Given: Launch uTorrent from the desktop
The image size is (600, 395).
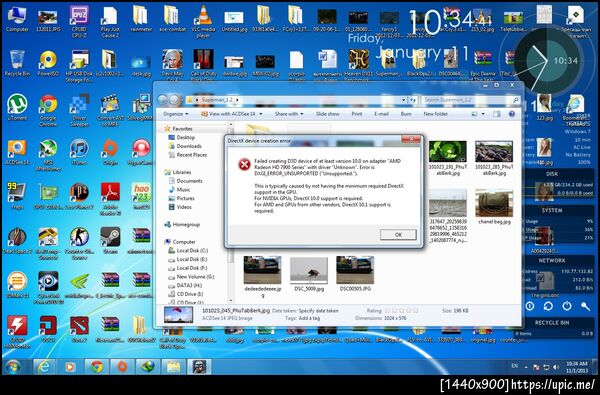Looking at the screenshot, I should (17, 108).
